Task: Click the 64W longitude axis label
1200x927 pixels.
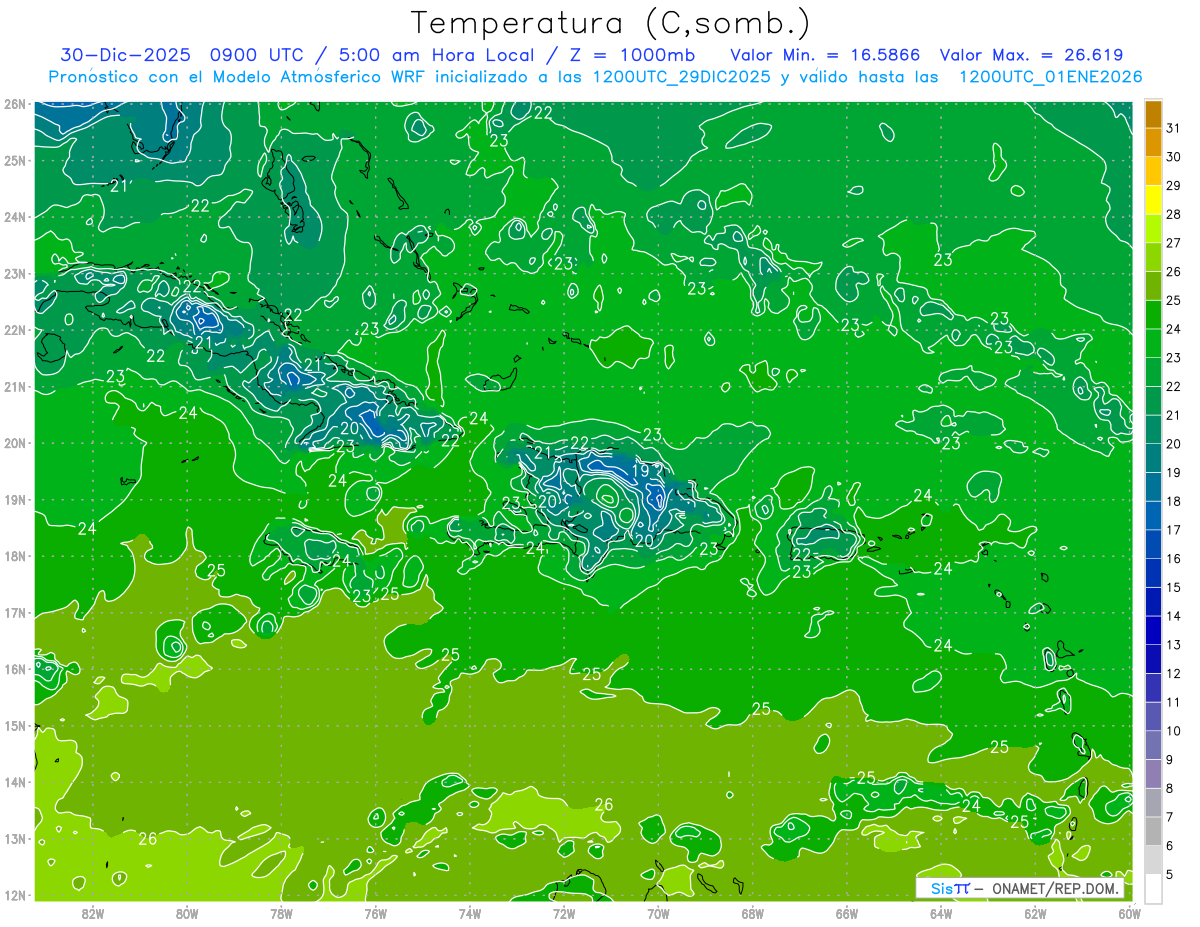Action: point(941,913)
